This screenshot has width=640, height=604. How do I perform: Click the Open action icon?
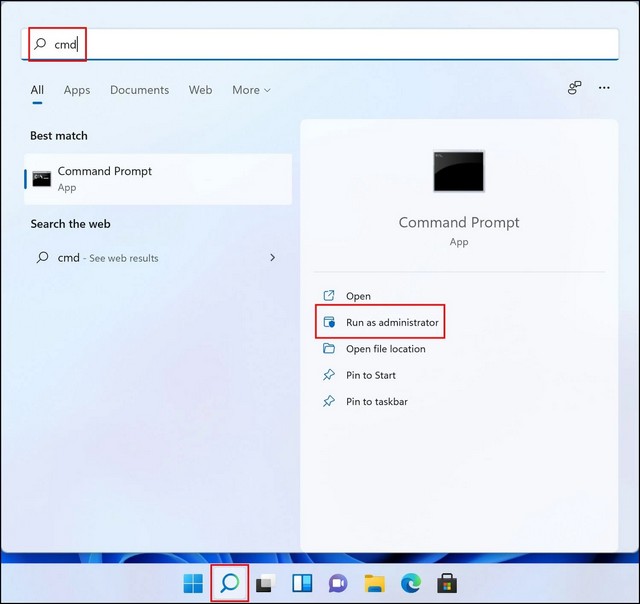pyautogui.click(x=329, y=295)
